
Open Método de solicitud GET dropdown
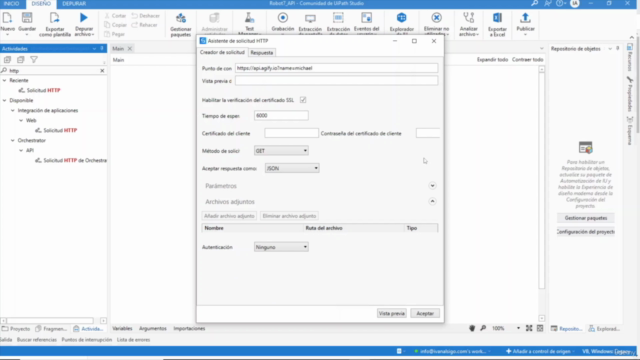(281, 151)
